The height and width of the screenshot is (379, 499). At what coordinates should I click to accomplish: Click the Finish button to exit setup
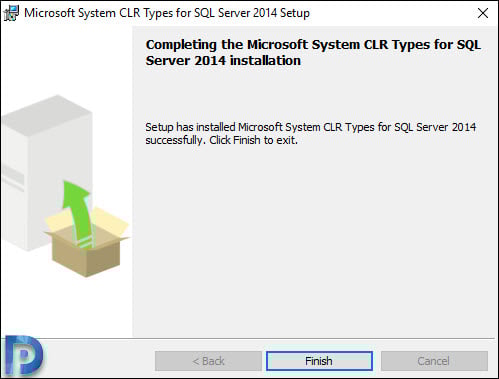click(x=319, y=361)
